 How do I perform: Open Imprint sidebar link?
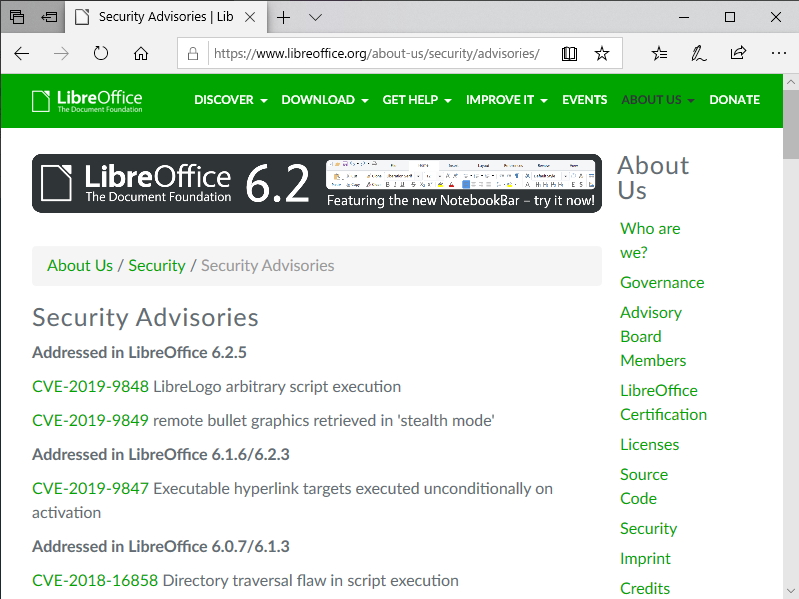click(645, 559)
